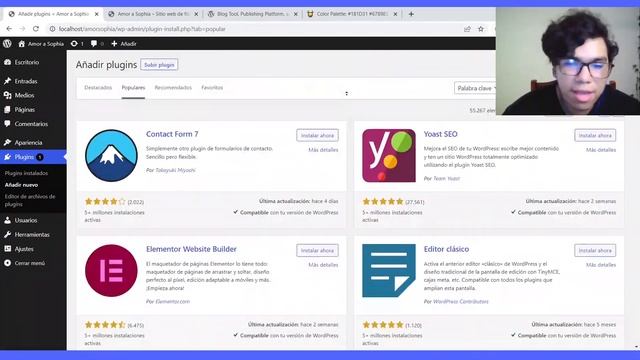Open author link Takayuki Miyoshi

tap(175, 170)
